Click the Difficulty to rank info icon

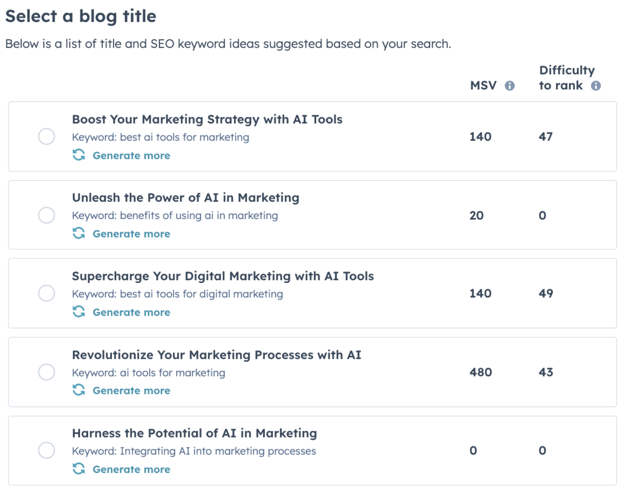[596, 86]
